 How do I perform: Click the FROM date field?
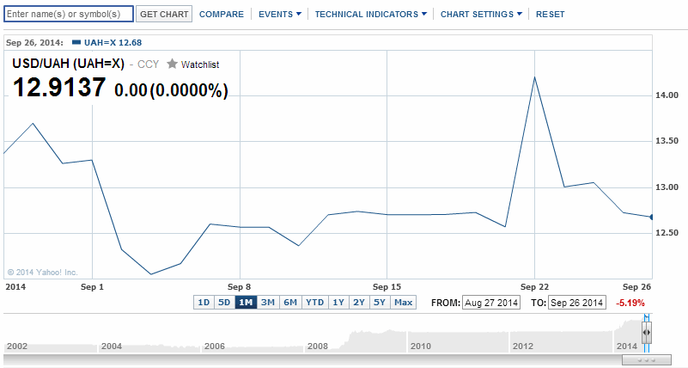coord(491,303)
